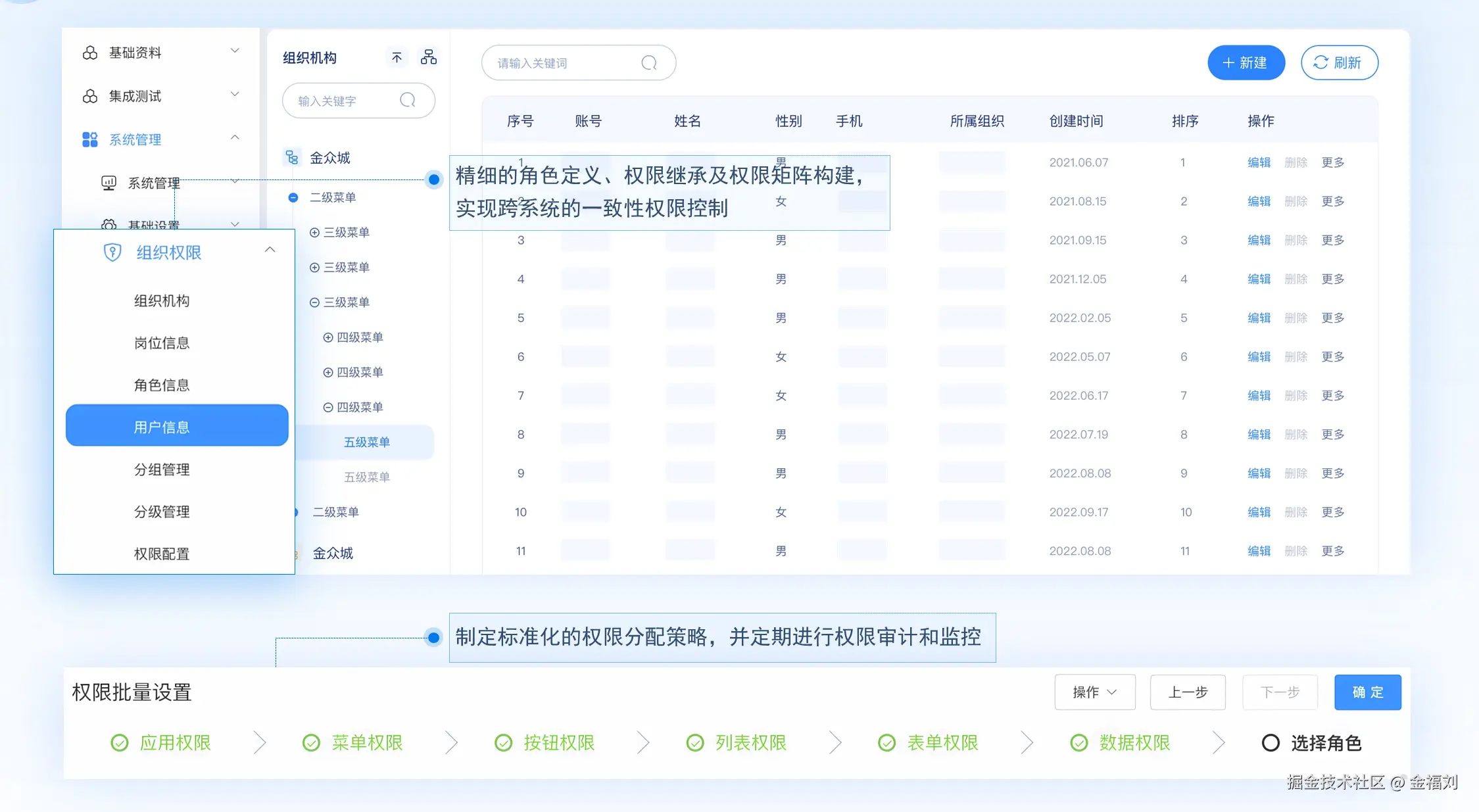Click the shield icon beside 组织权限
1479x812 pixels.
click(x=112, y=252)
